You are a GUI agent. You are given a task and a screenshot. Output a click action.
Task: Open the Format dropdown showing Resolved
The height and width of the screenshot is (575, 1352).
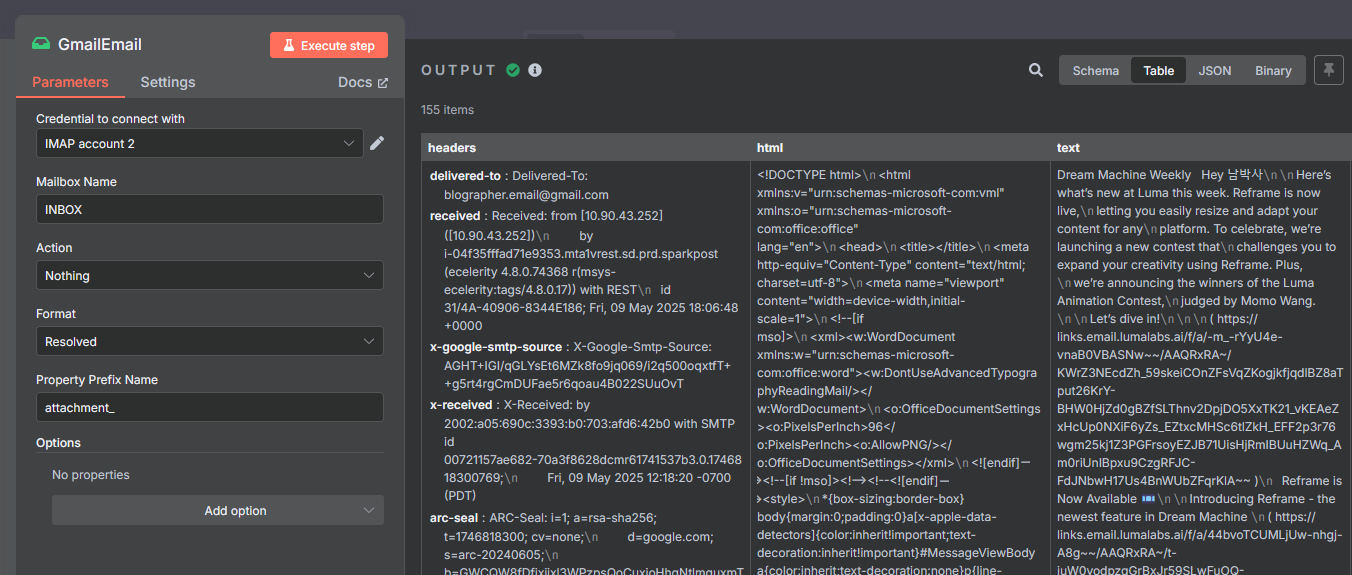click(x=210, y=341)
